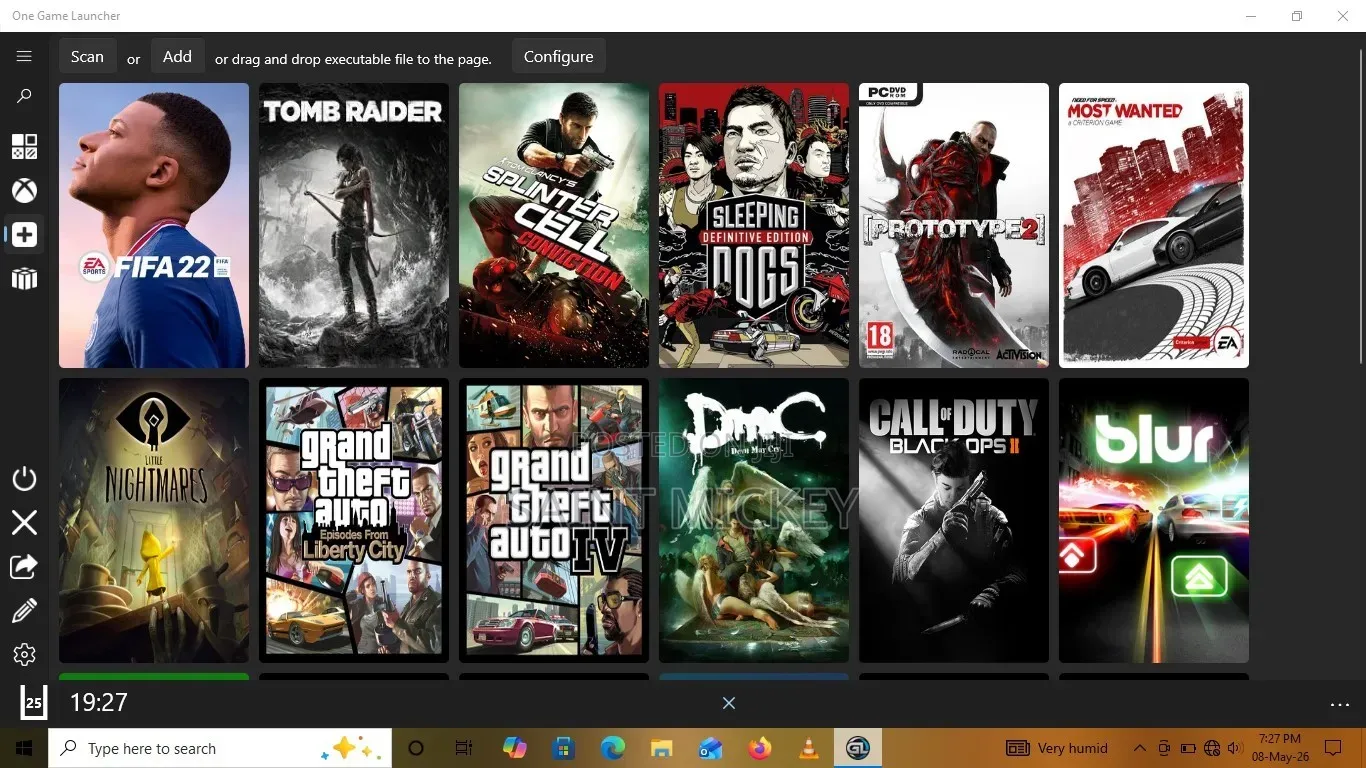The width and height of the screenshot is (1366, 768).
Task: Expand the hidden system tray icons chevron
Action: (1139, 748)
